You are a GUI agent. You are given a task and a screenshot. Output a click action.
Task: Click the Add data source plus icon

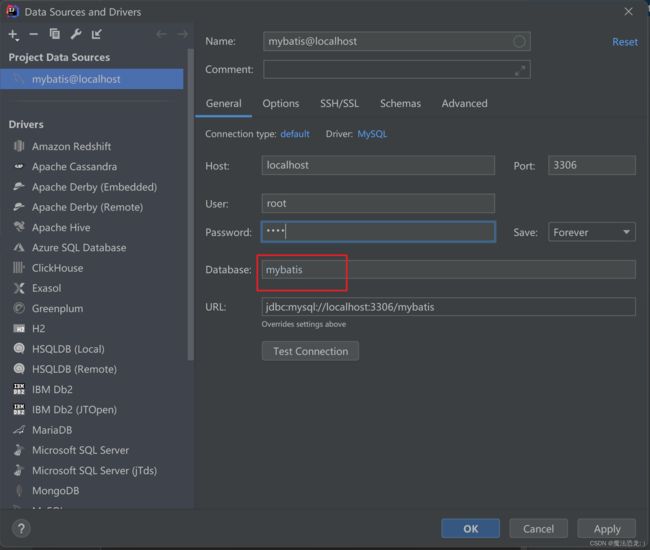point(13,35)
